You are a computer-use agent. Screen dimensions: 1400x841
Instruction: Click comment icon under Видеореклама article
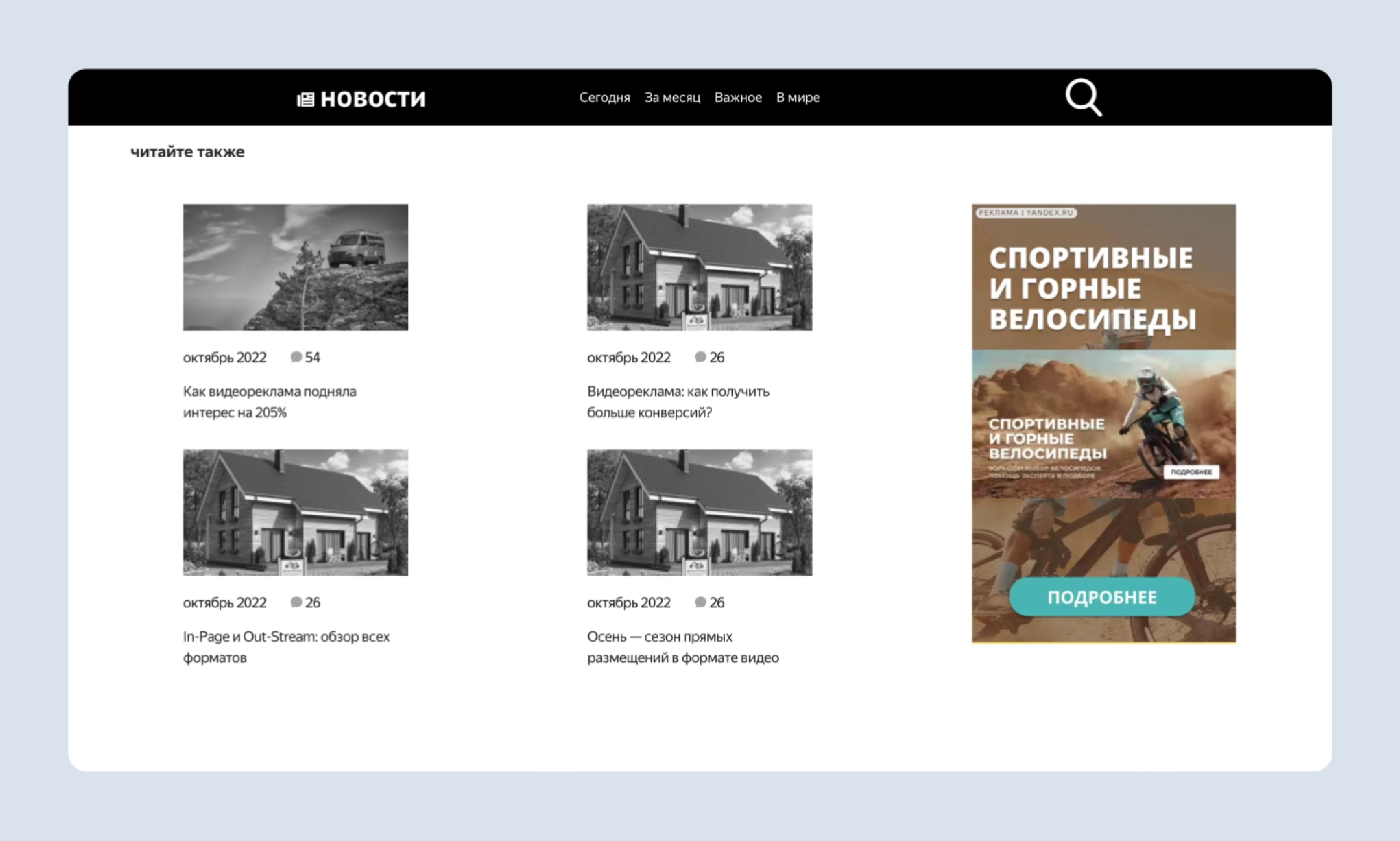coord(700,357)
